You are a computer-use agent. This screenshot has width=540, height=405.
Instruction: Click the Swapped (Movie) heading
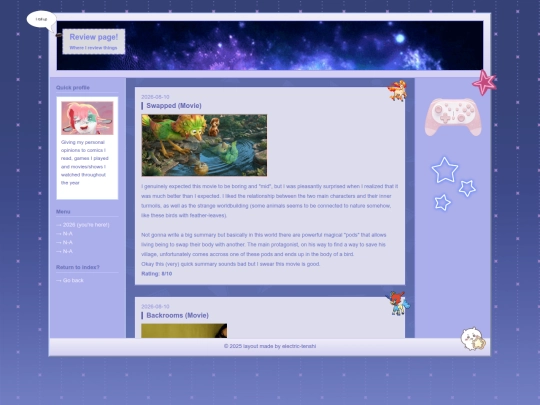(x=174, y=106)
